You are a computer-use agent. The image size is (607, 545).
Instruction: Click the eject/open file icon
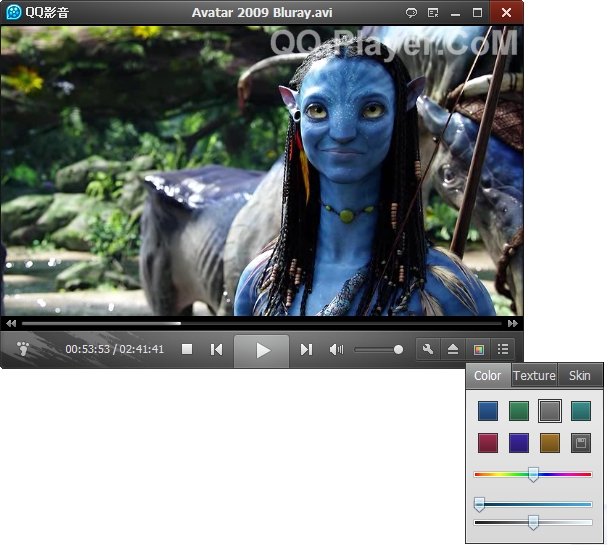(453, 350)
